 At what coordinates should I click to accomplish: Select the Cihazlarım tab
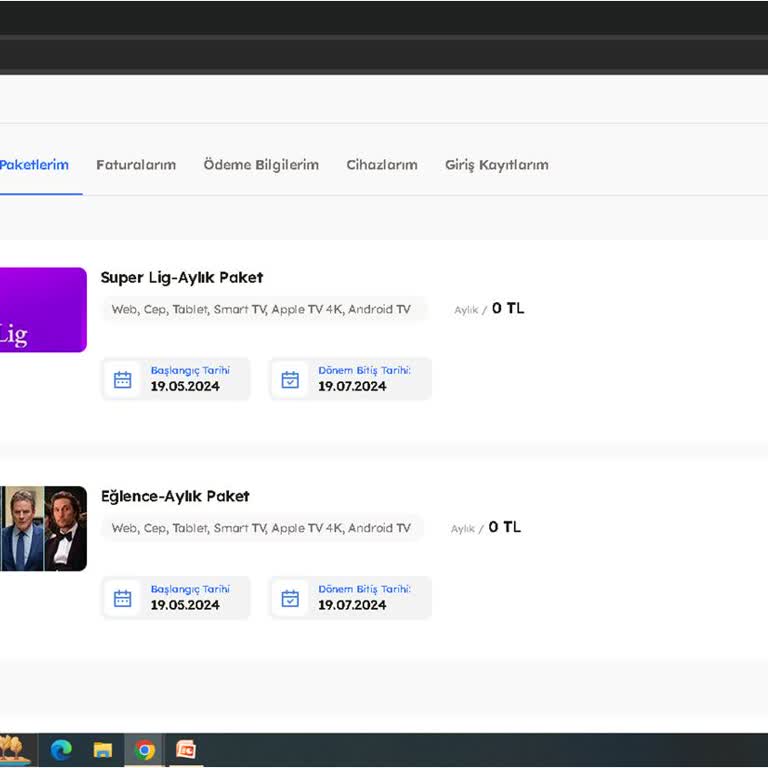[x=382, y=165]
